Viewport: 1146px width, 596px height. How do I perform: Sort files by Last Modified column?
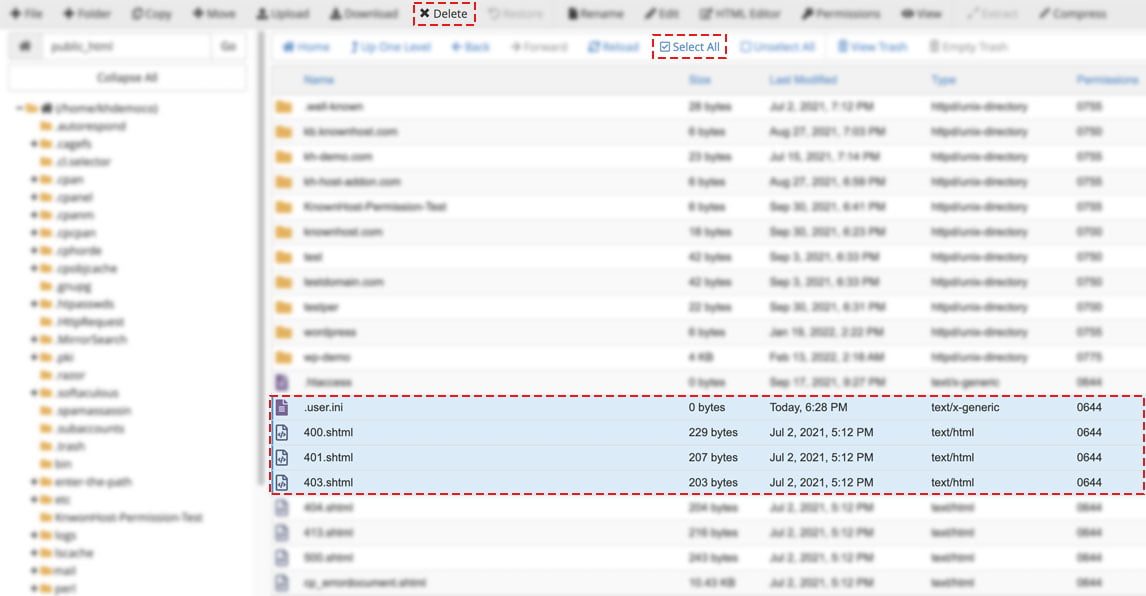click(x=802, y=80)
